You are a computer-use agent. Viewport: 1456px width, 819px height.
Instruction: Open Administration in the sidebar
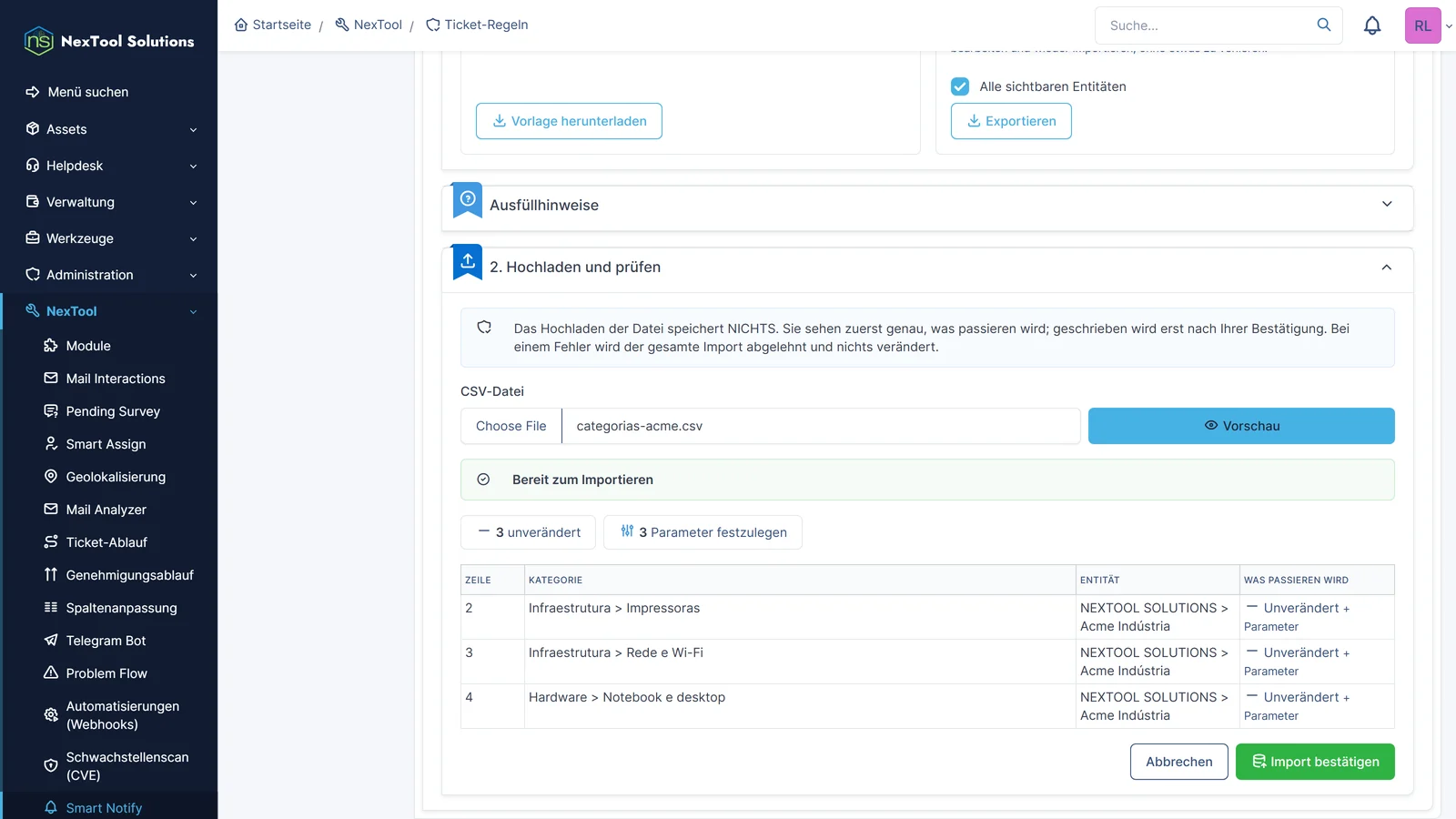[109, 275]
